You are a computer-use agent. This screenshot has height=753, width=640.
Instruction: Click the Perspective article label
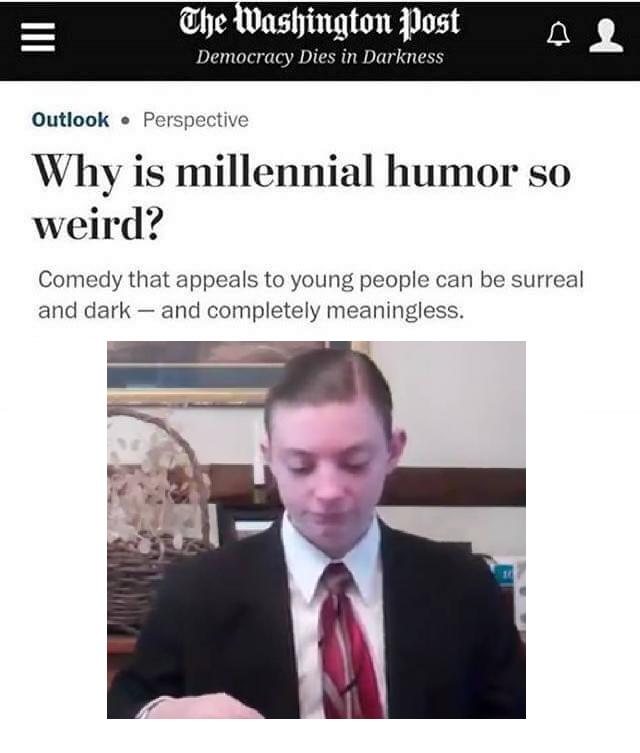(196, 120)
